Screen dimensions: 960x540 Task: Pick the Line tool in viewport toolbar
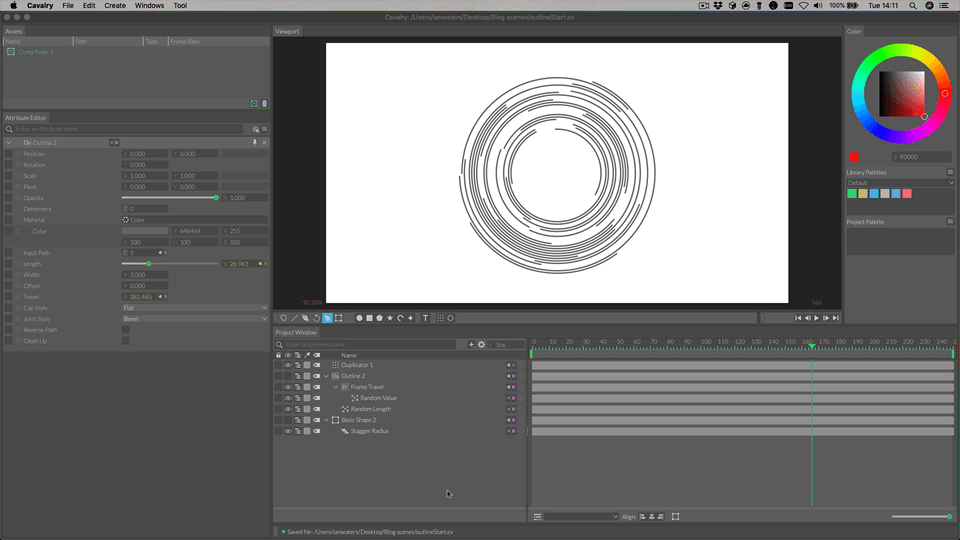[294, 318]
